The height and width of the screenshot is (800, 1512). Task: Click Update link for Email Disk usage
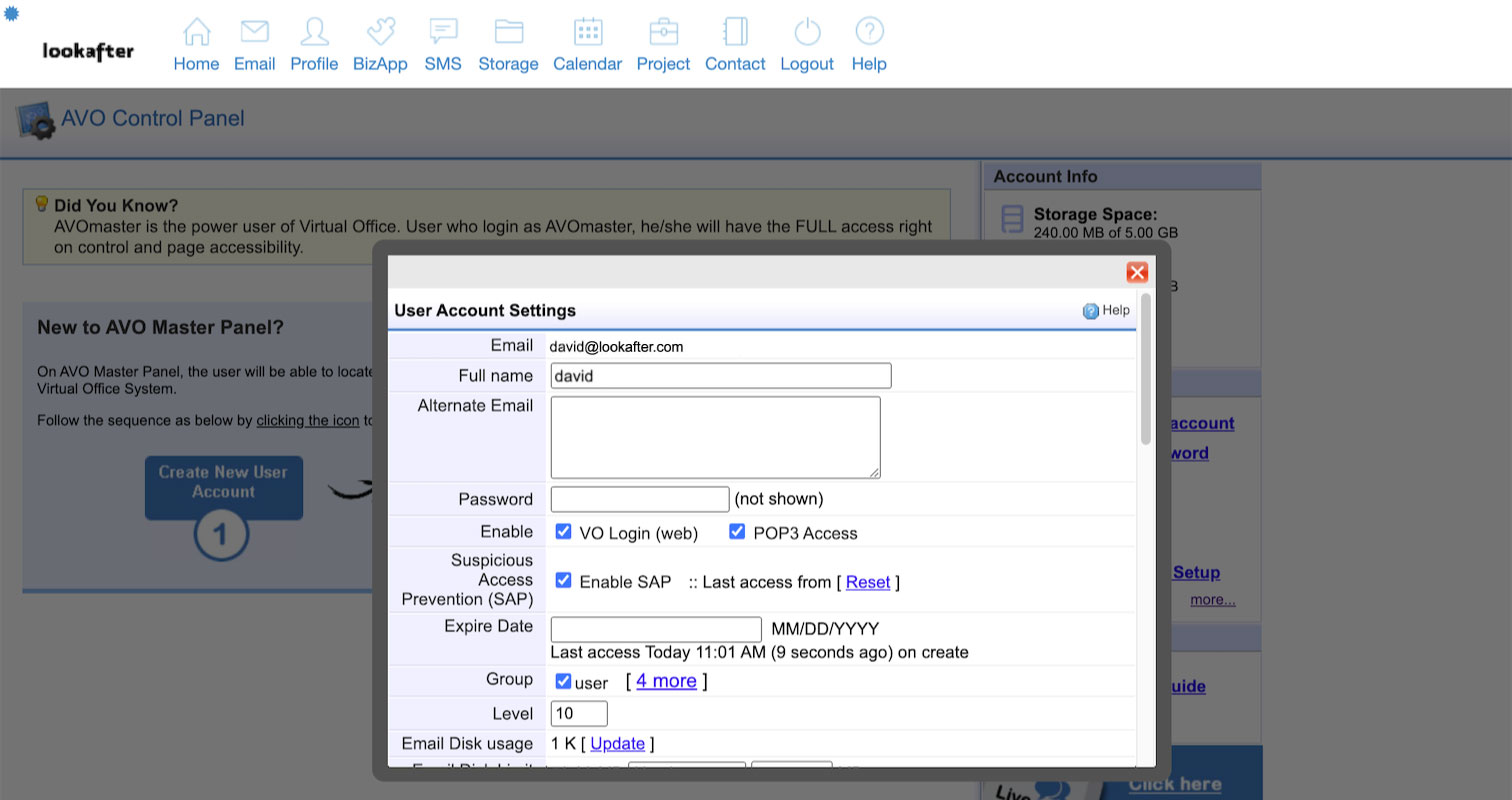pyautogui.click(x=617, y=744)
